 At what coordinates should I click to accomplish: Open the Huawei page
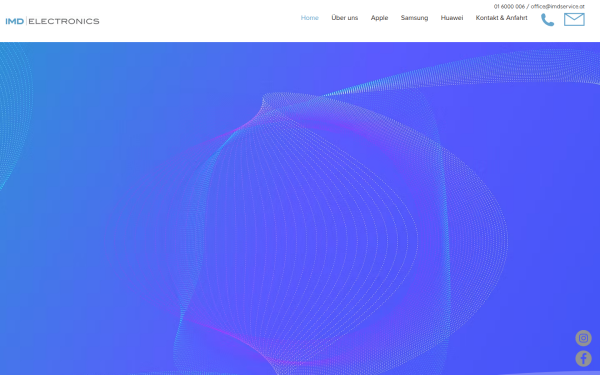pyautogui.click(x=452, y=18)
